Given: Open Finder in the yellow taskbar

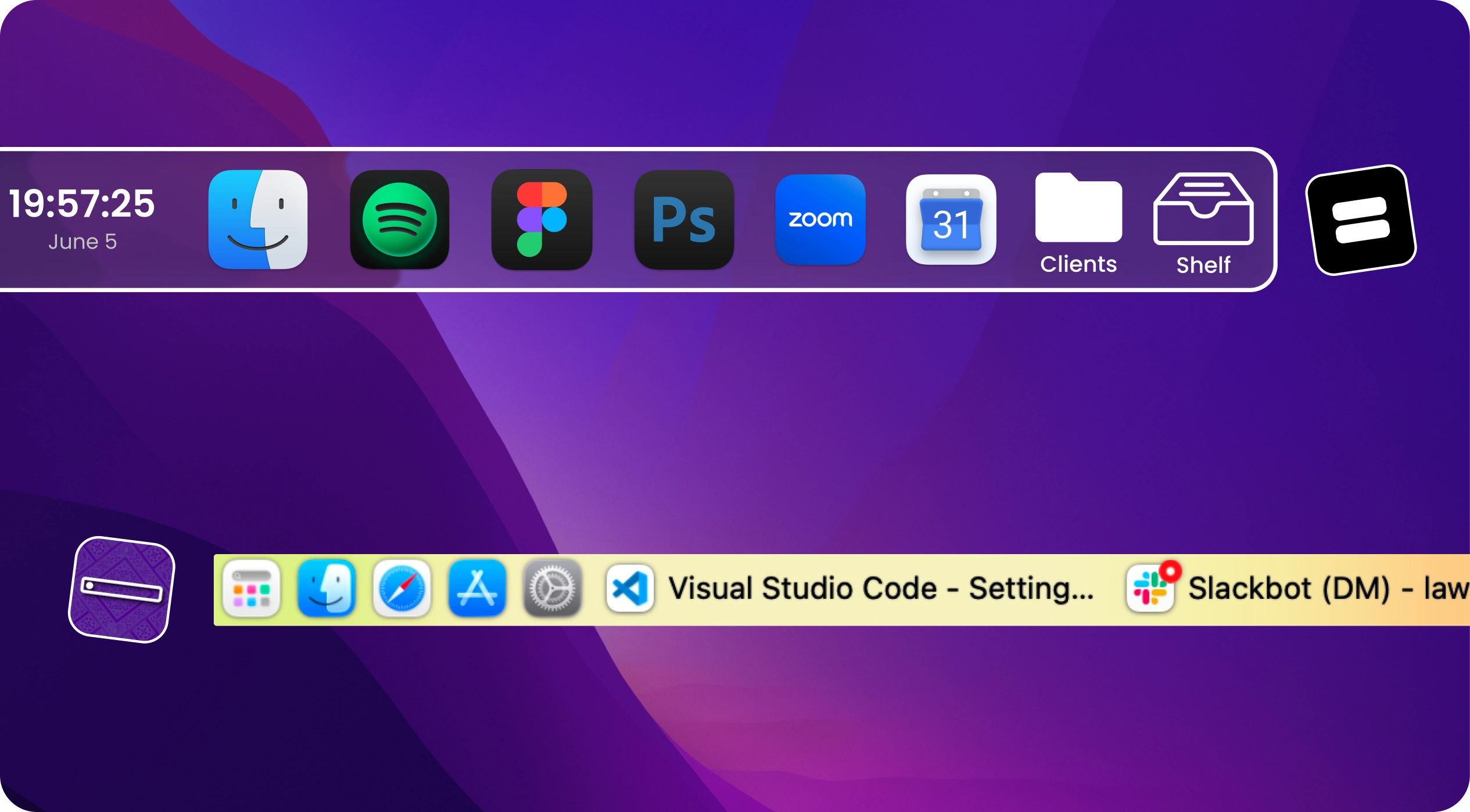Looking at the screenshot, I should pos(327,589).
